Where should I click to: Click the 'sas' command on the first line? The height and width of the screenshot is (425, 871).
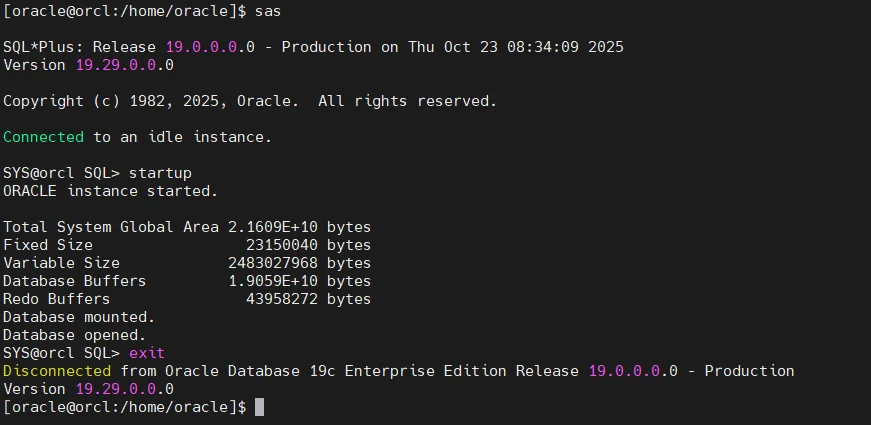point(268,11)
